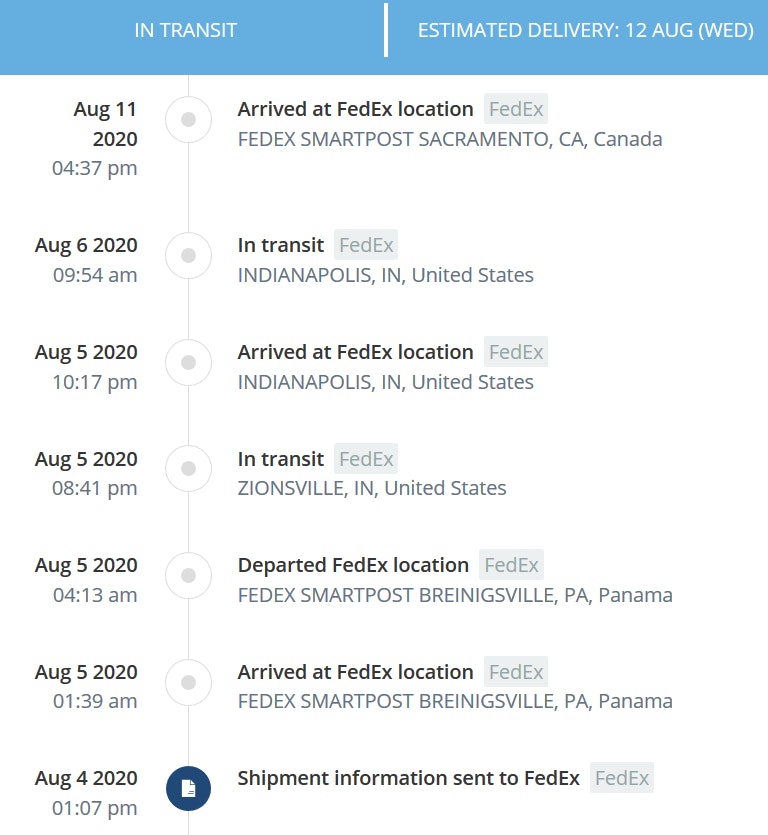The image size is (768, 835).
Task: Click the Departed FedEx location event title
Action: 353,565
